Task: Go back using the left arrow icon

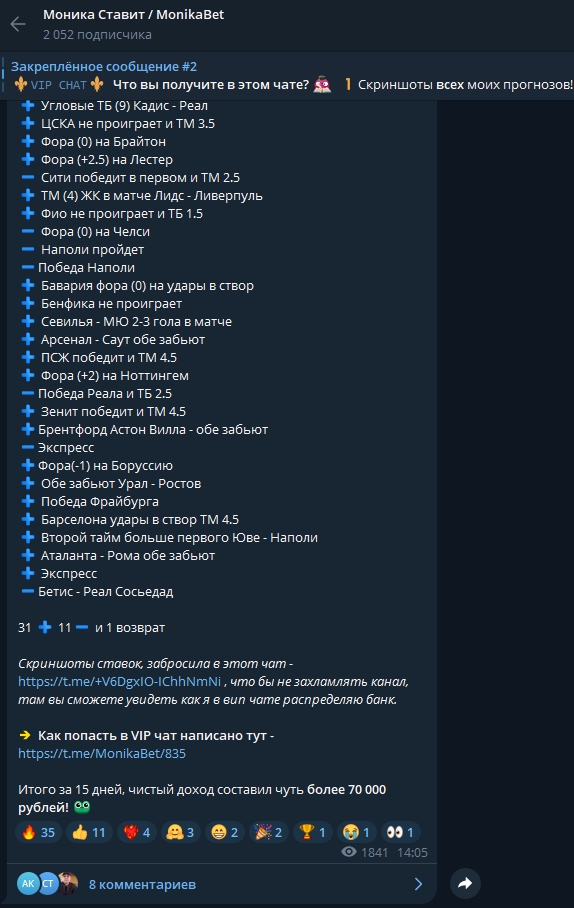Action: click(18, 24)
